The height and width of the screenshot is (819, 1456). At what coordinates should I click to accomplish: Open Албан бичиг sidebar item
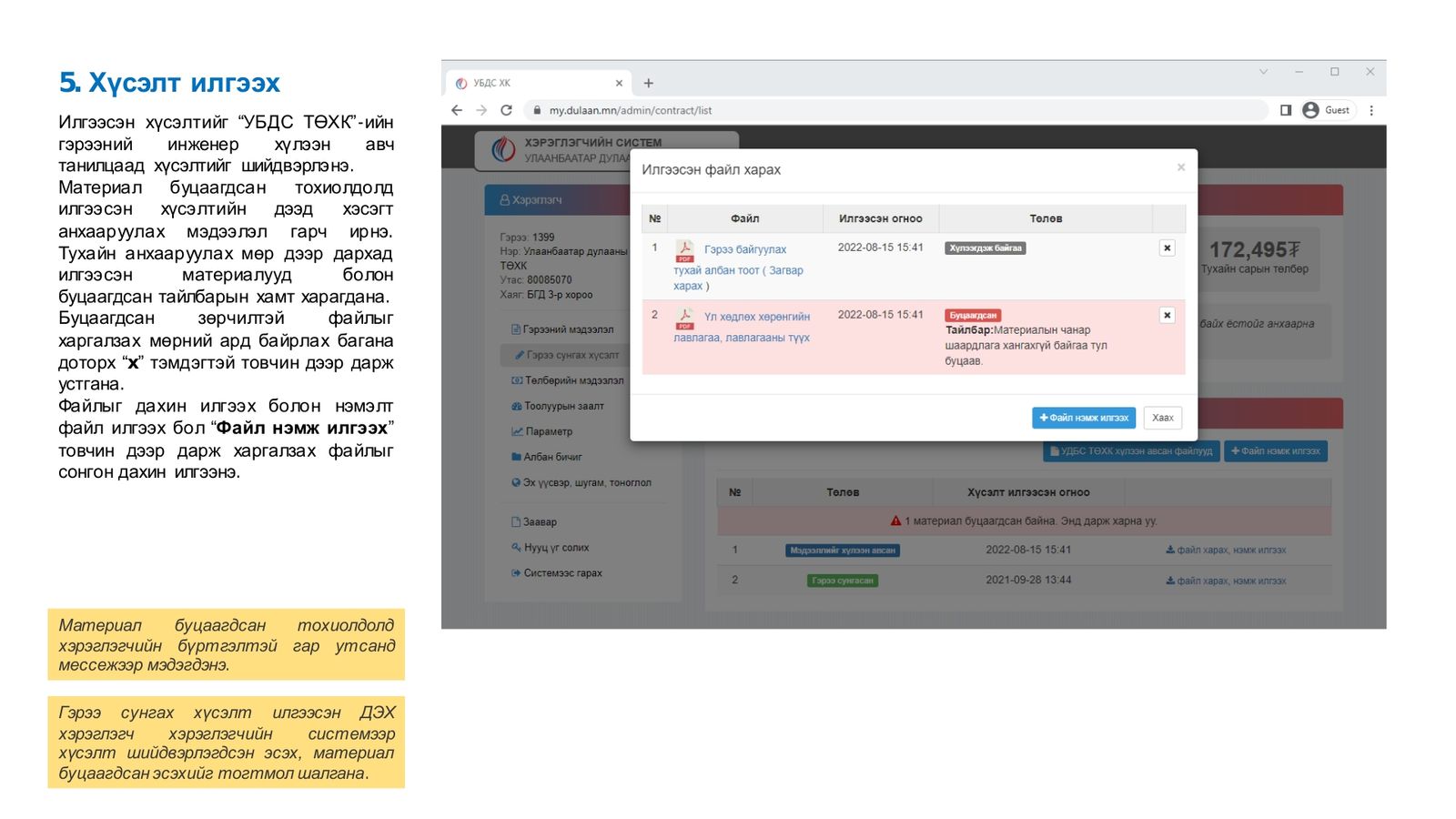547,457
